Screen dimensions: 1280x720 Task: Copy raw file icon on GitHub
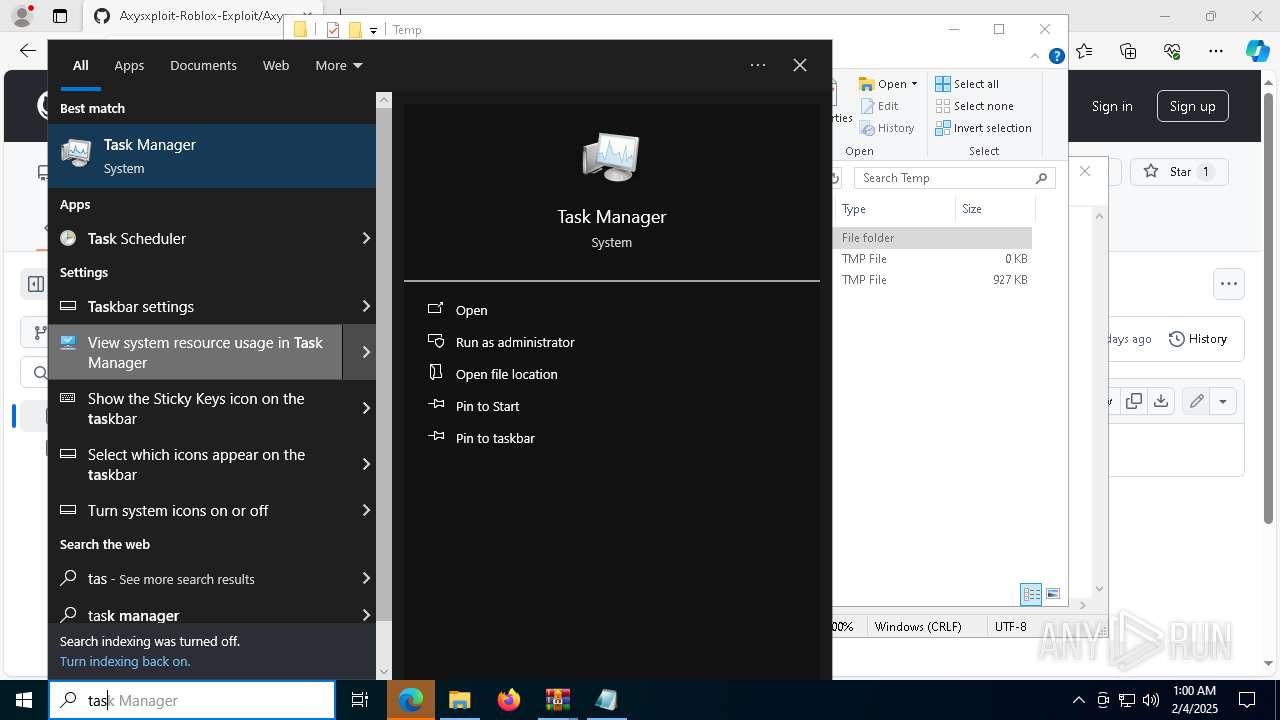click(1134, 401)
